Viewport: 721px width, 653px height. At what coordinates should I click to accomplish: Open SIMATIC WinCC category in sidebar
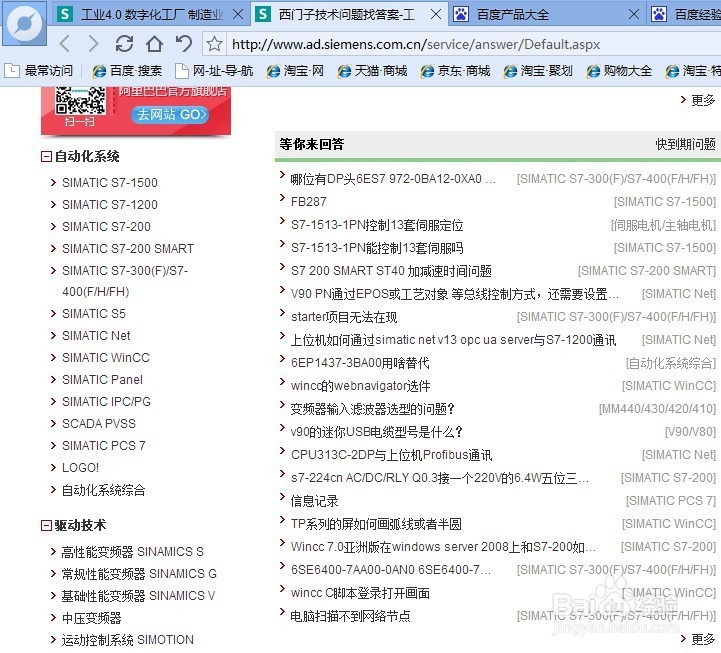[x=106, y=358]
